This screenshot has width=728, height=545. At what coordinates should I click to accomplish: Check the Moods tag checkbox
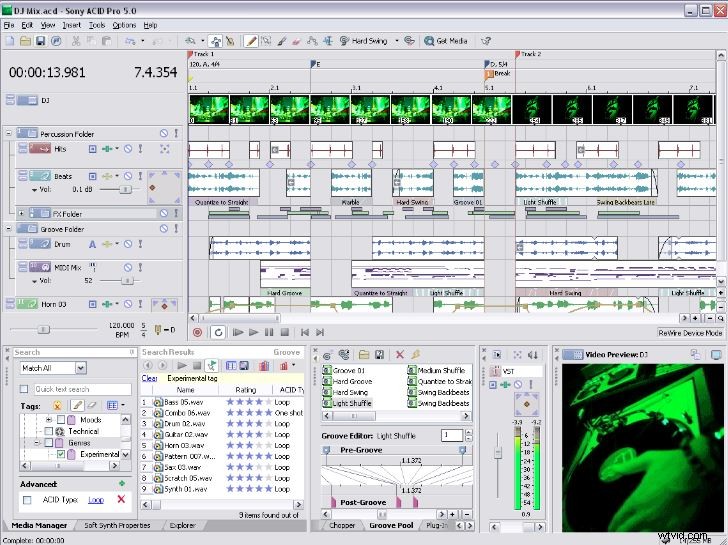tap(60, 420)
